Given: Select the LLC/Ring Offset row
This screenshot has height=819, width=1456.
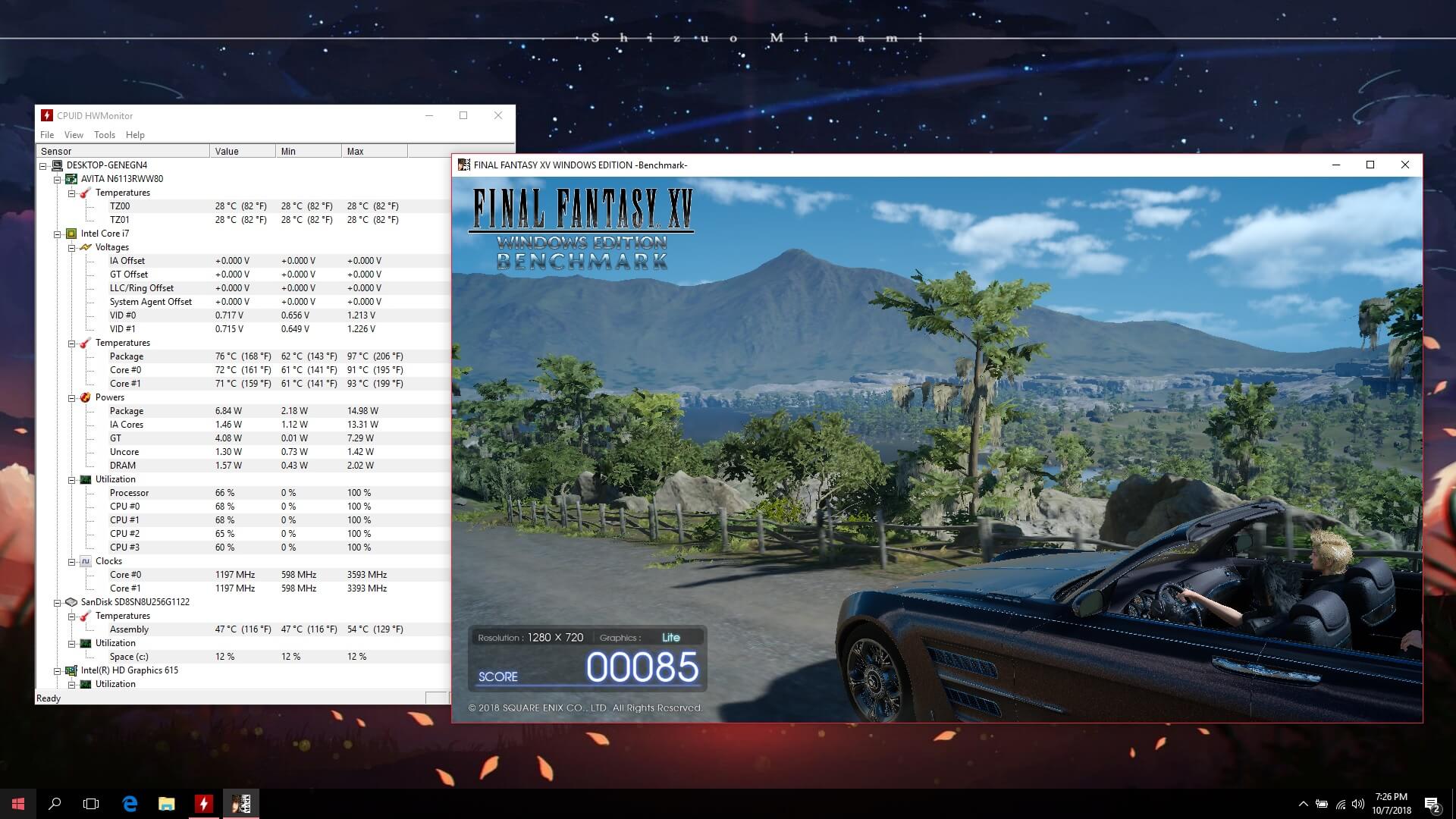Looking at the screenshot, I should pyautogui.click(x=243, y=288).
